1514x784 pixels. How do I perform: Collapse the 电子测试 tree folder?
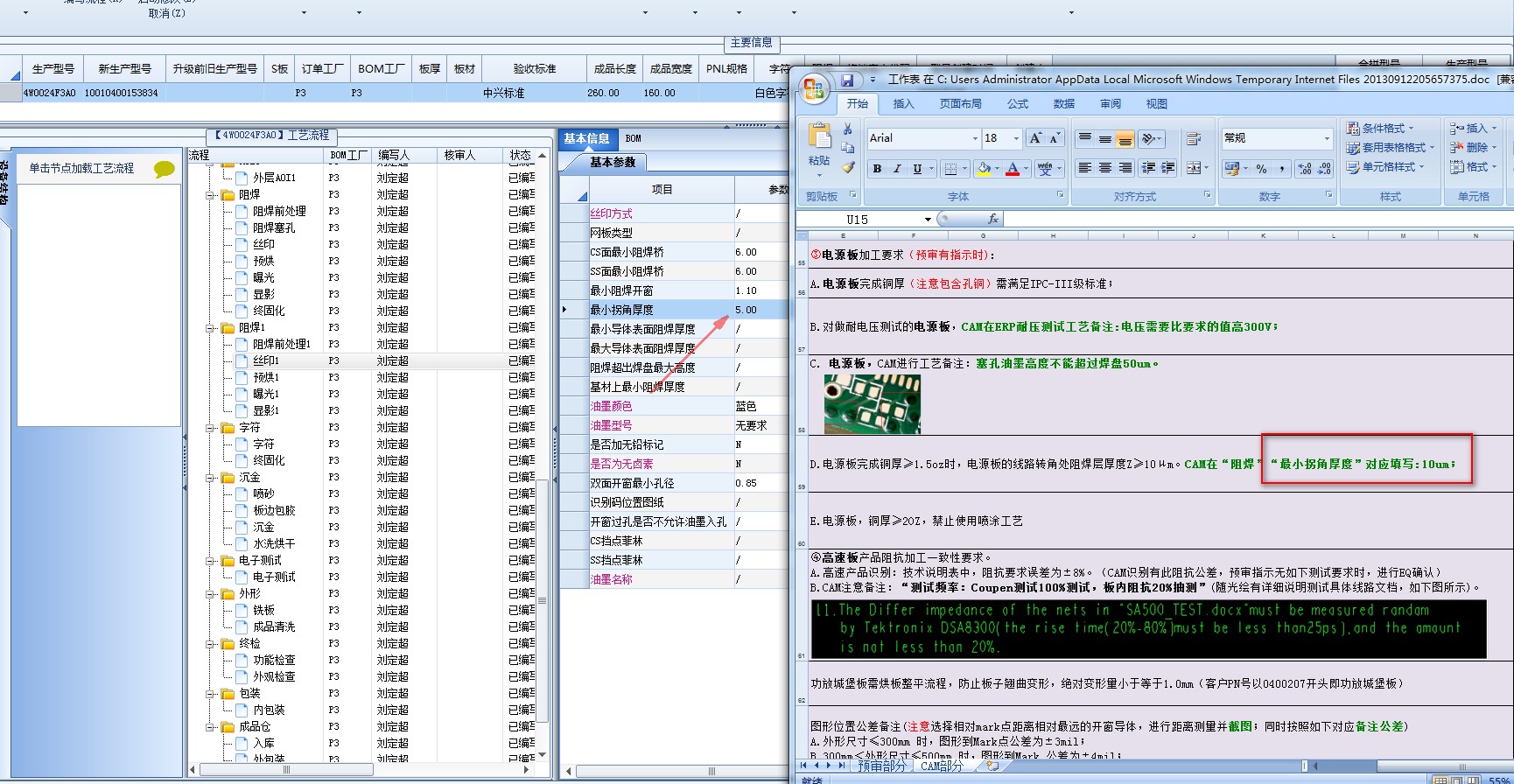tap(211, 561)
